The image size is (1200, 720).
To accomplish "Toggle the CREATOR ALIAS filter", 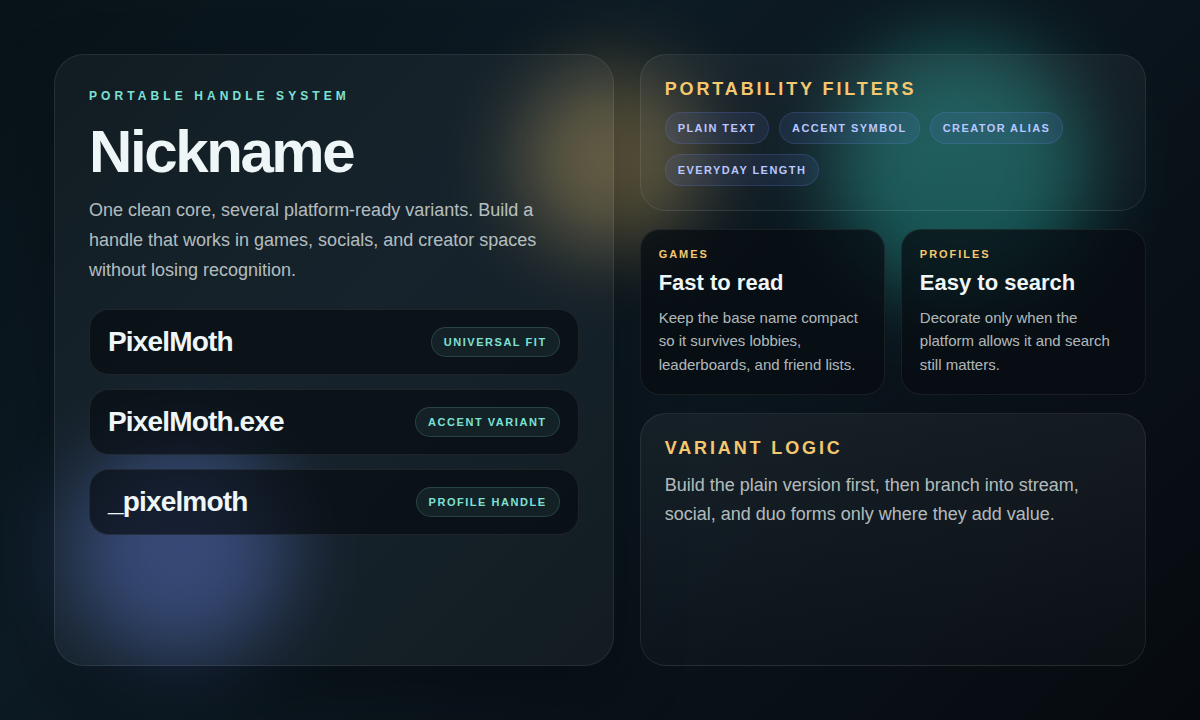I will pos(995,127).
